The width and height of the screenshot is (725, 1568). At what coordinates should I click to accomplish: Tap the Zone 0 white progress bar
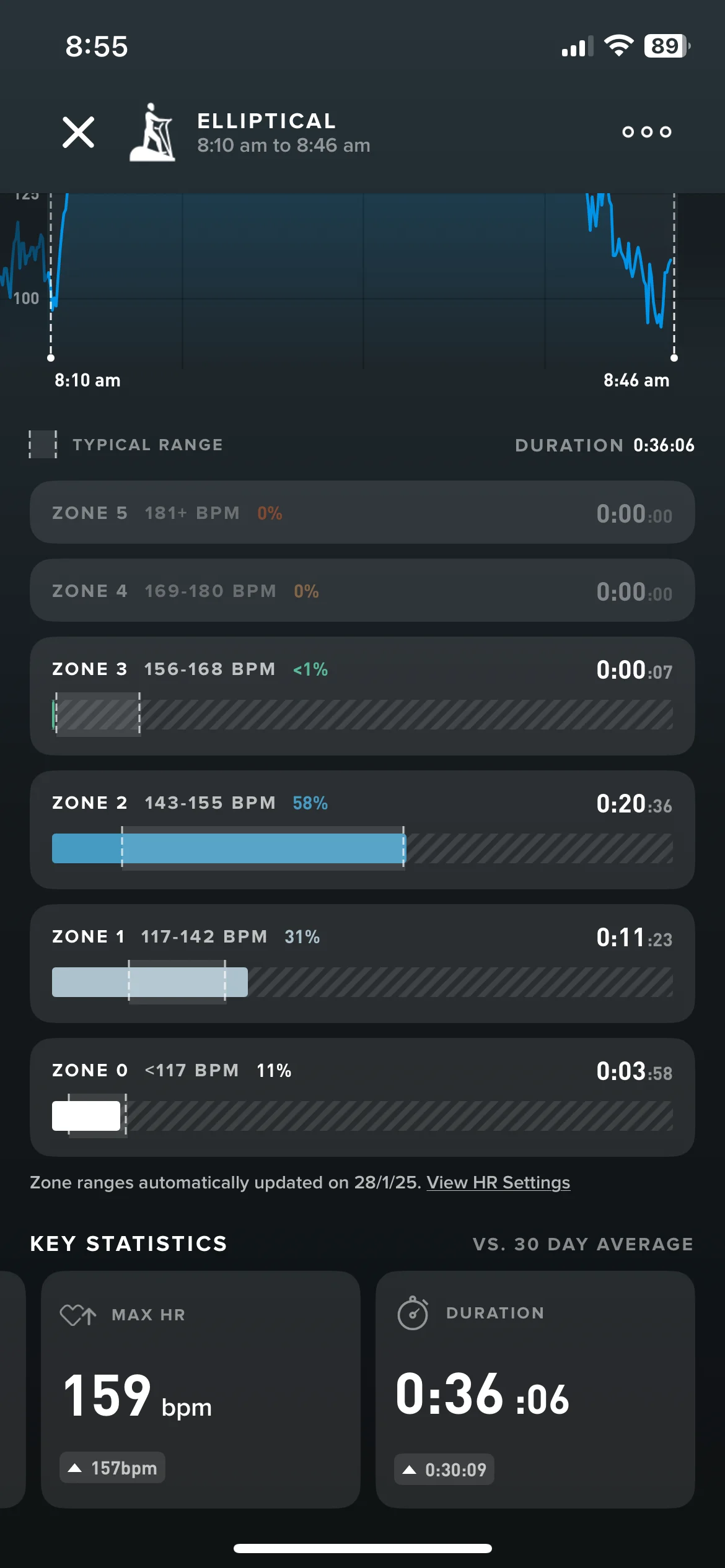(86, 1116)
